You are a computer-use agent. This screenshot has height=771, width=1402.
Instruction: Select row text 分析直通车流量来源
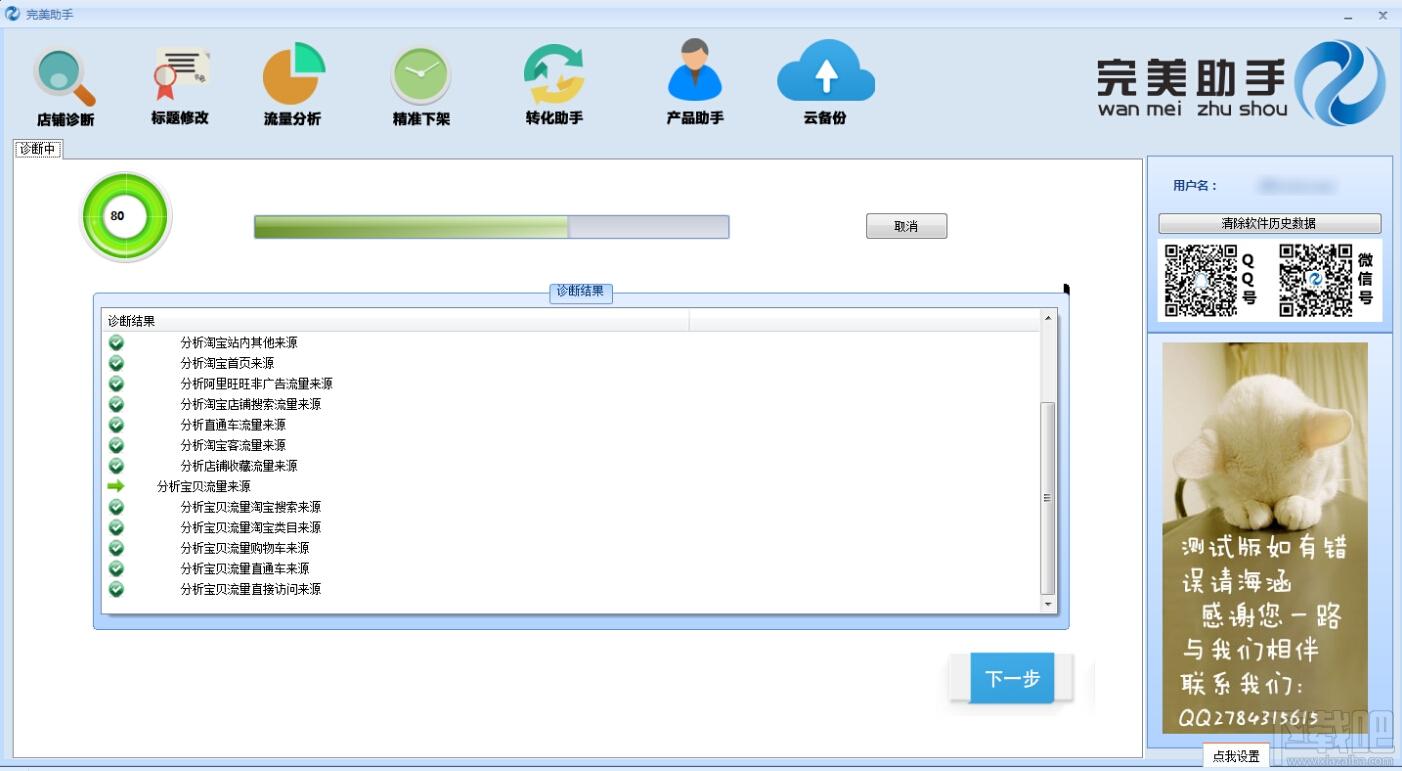click(233, 424)
